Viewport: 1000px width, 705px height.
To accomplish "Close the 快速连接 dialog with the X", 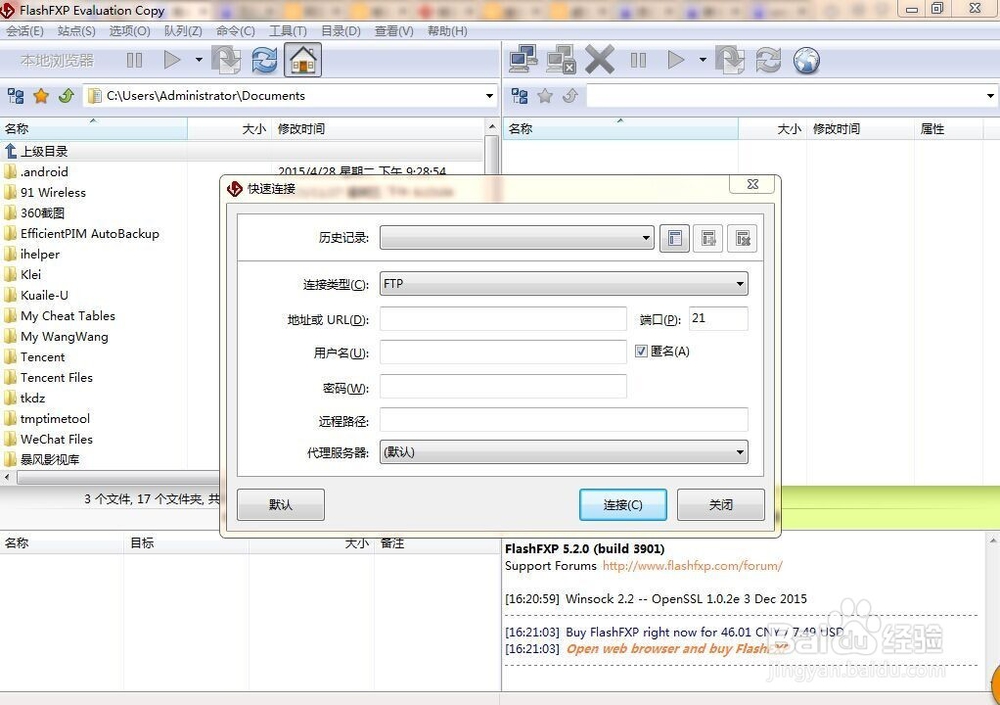I will [753, 184].
